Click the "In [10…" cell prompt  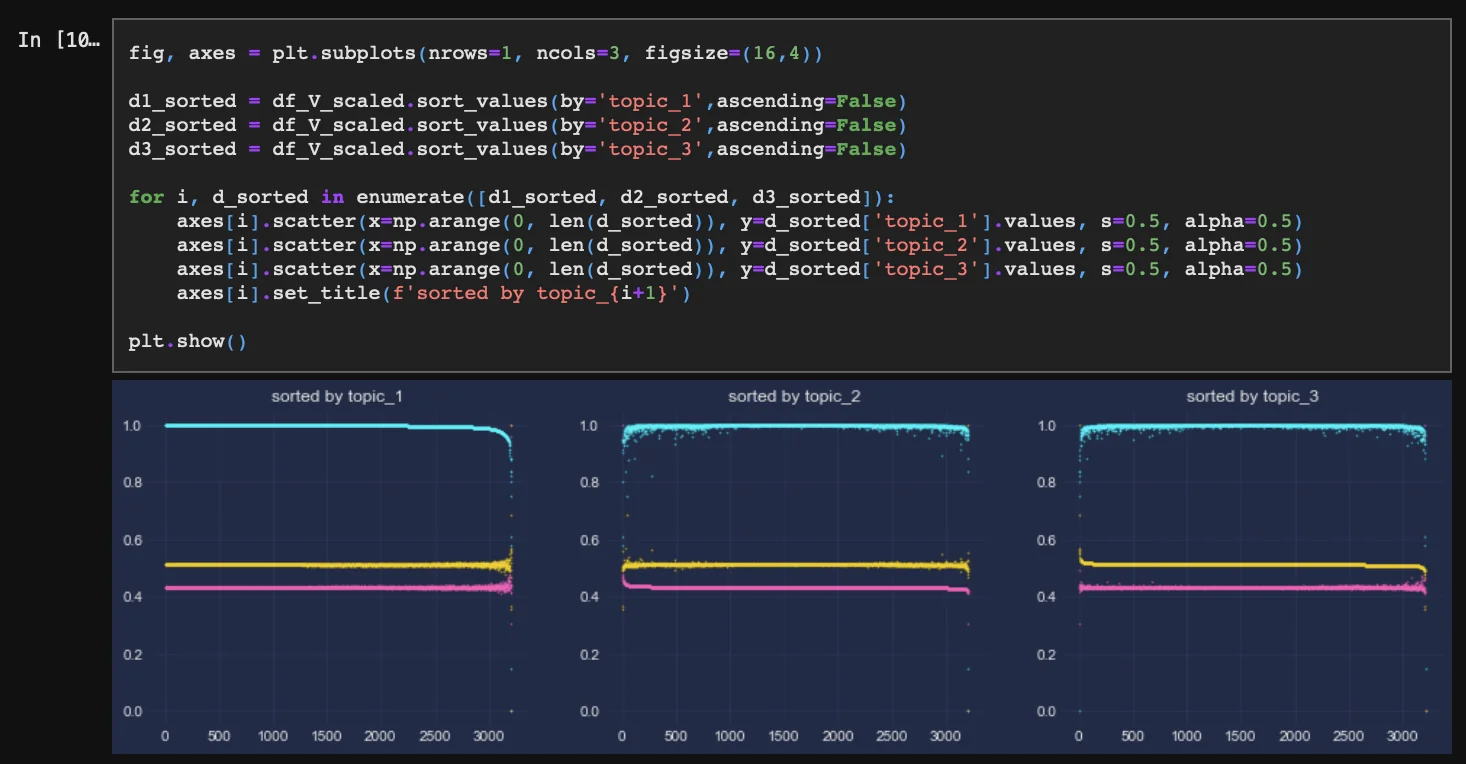pos(59,41)
